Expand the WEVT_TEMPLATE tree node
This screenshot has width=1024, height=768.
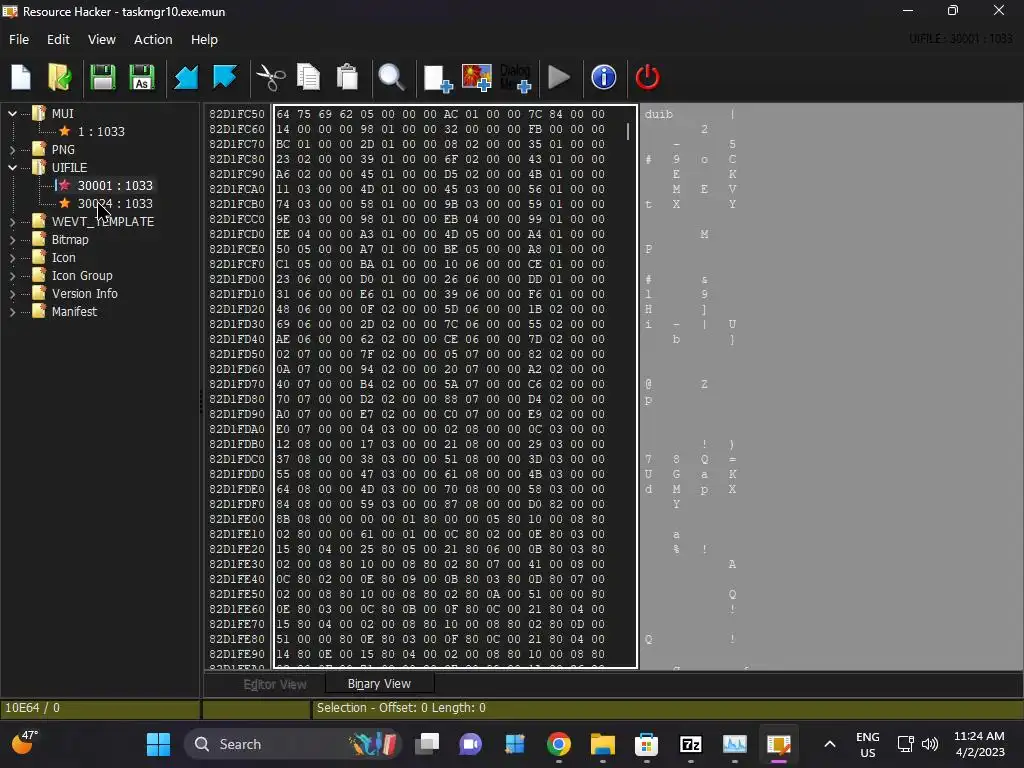point(12,222)
